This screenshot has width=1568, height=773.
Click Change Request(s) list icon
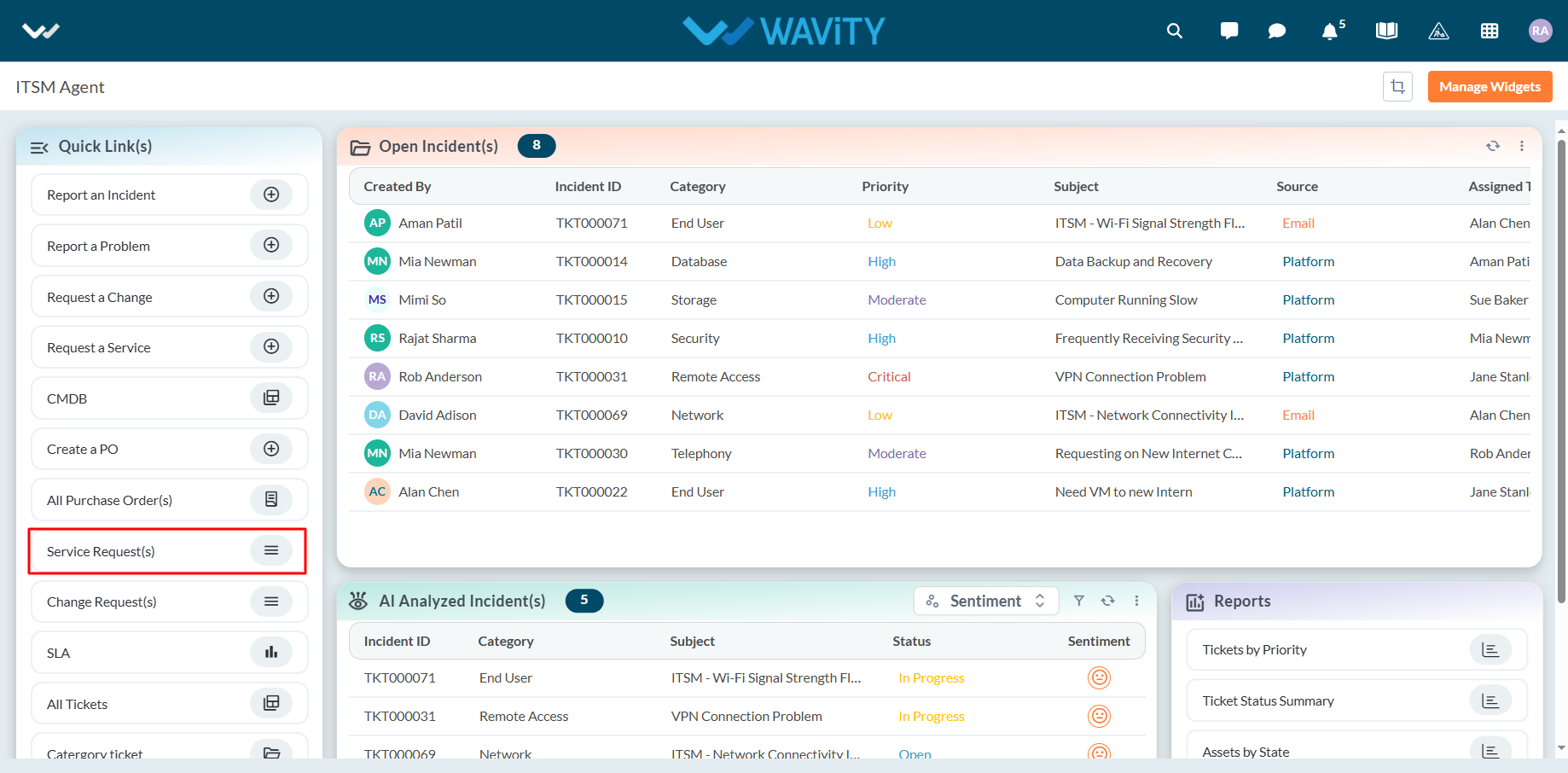tap(271, 602)
